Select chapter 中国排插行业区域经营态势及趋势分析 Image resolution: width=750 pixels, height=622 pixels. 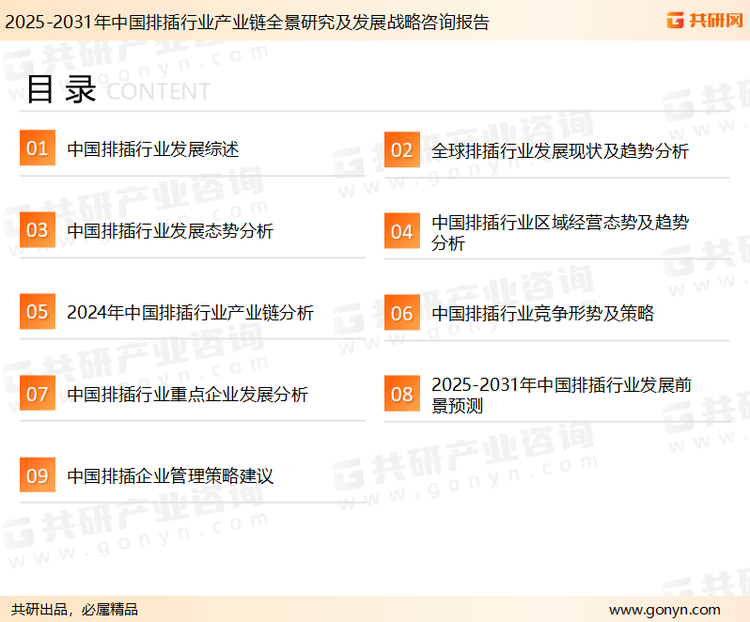560,233
